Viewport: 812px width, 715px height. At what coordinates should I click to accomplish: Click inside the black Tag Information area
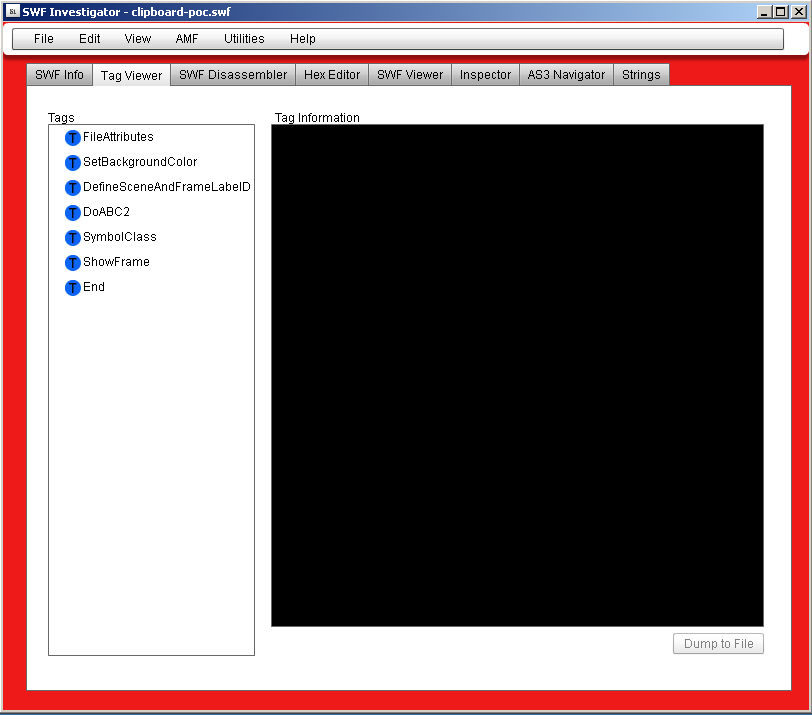(517, 375)
